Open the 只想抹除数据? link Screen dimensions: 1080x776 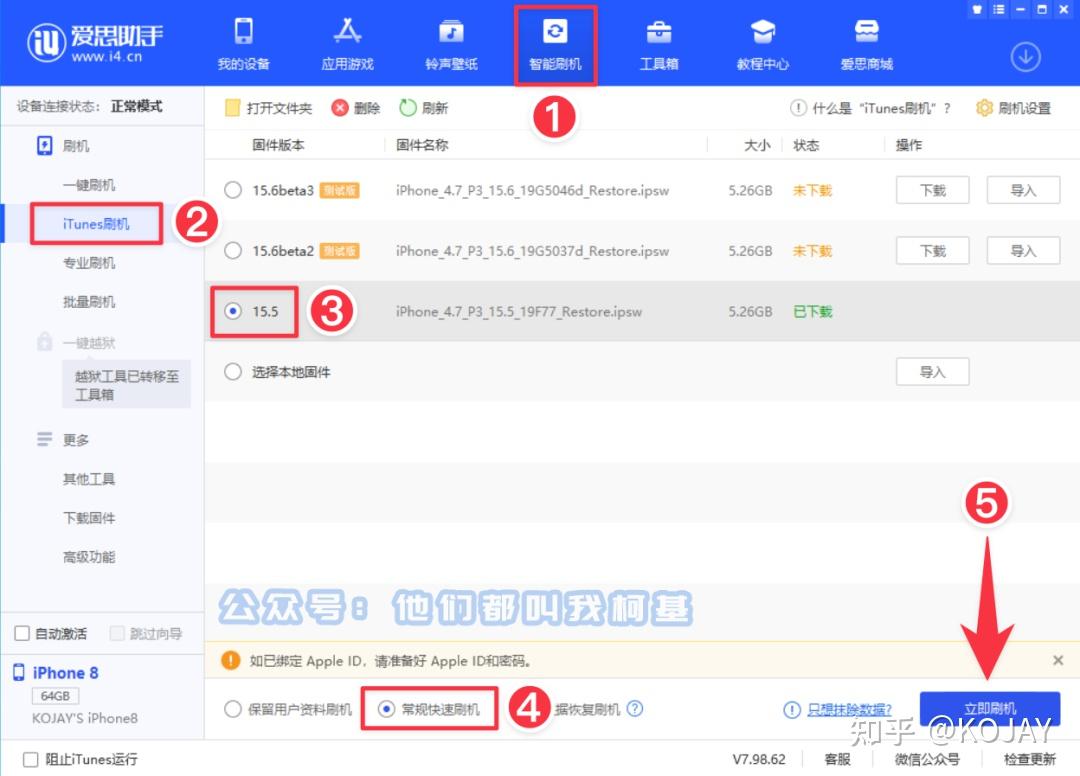coord(849,710)
